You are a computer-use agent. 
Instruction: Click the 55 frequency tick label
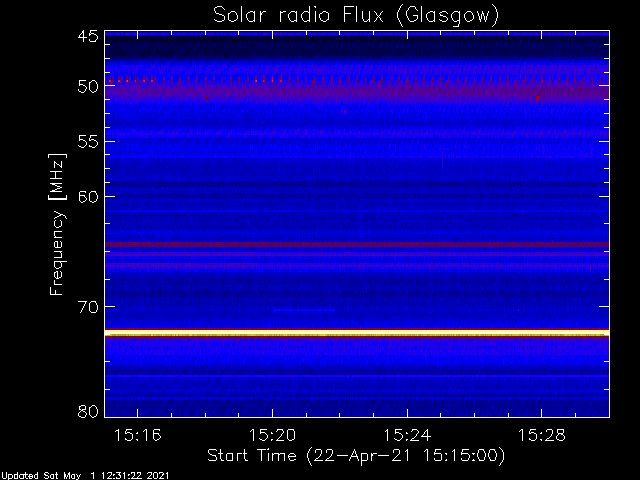tap(88, 142)
